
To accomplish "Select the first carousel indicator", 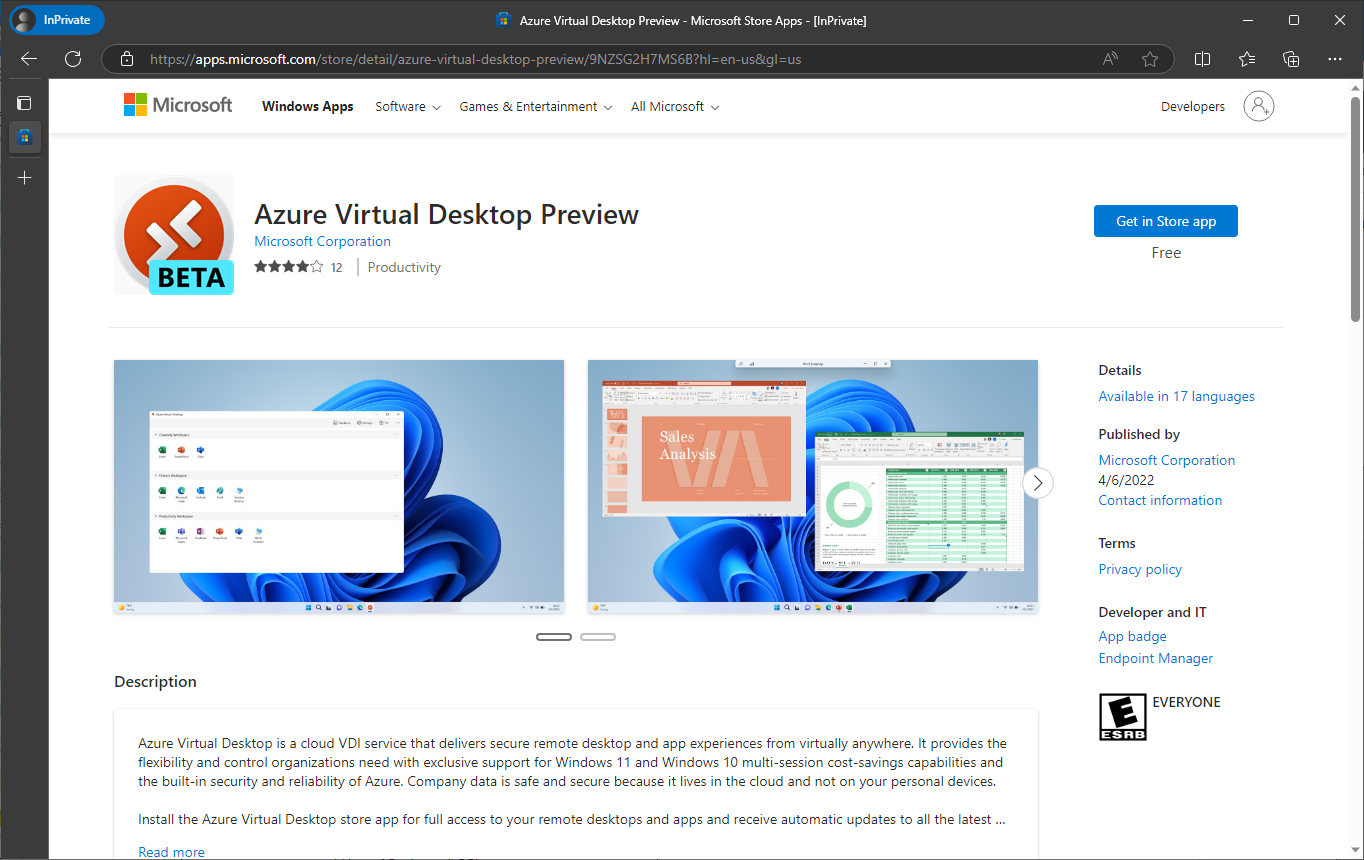I will [x=554, y=637].
